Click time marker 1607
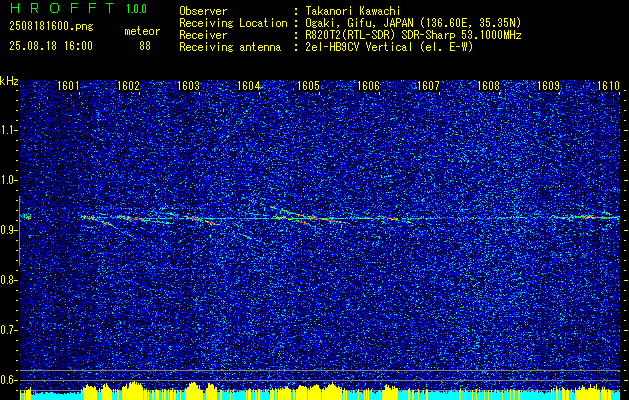Viewport: 629px width, 400px height. 428,86
